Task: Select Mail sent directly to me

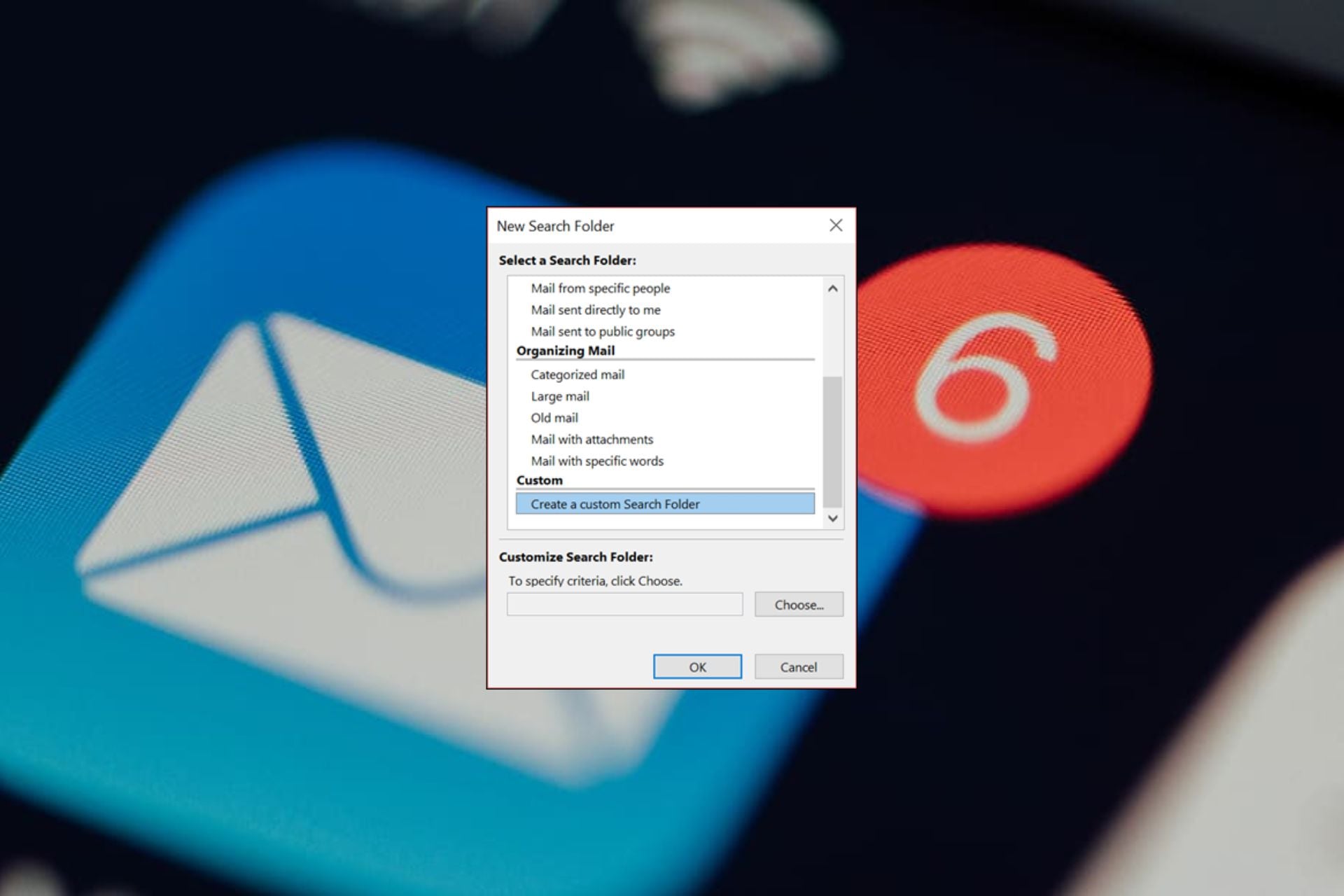Action: (595, 310)
